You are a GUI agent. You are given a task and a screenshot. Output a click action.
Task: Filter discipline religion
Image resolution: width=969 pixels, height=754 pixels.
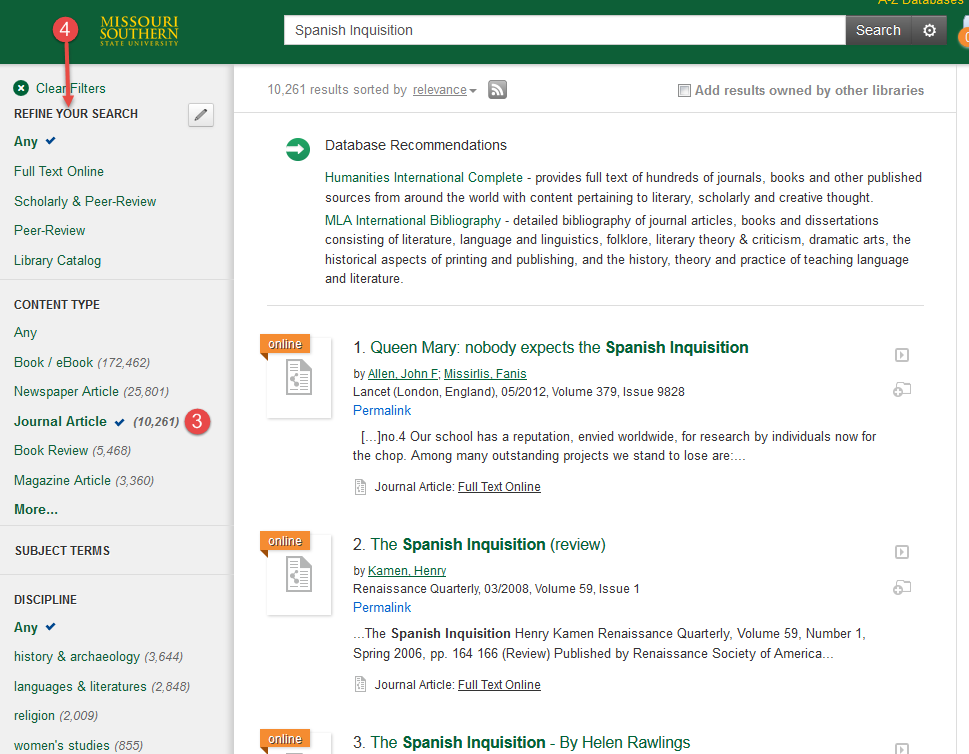click(x=35, y=716)
